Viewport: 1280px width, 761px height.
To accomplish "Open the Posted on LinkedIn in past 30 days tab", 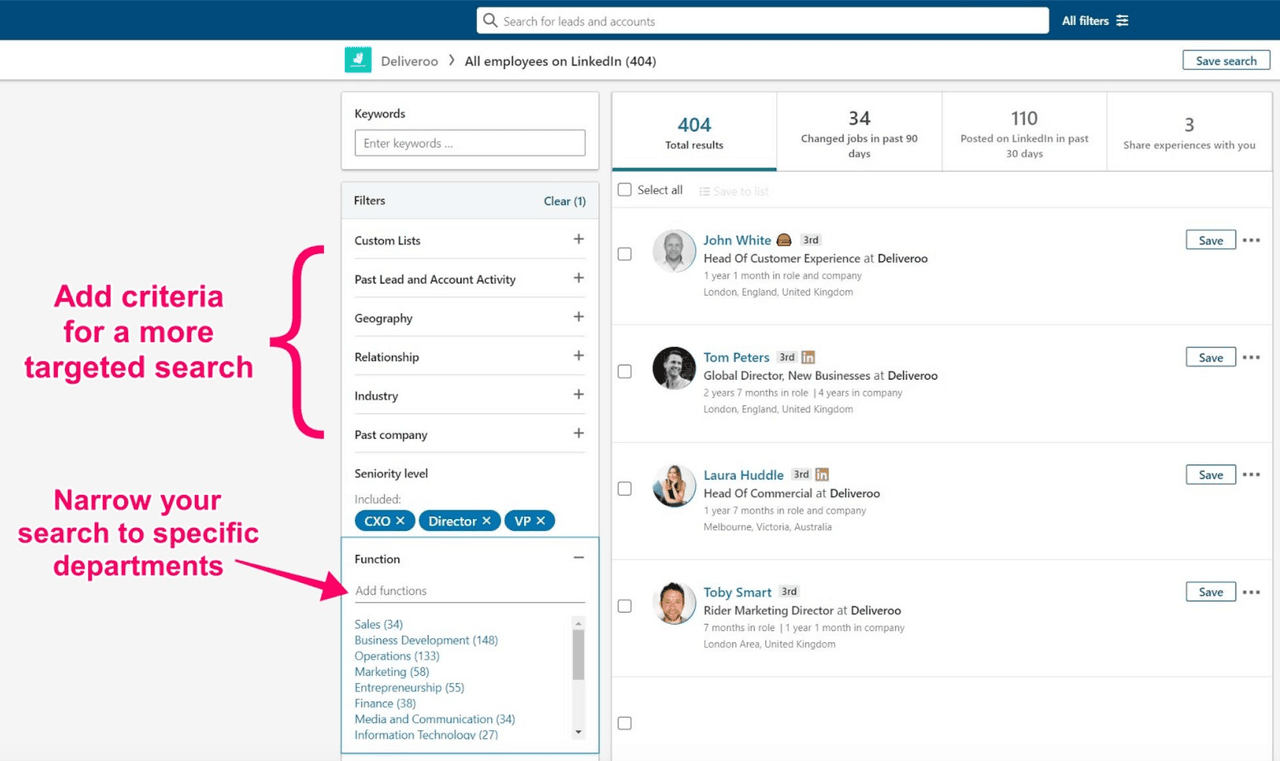I will click(1024, 131).
